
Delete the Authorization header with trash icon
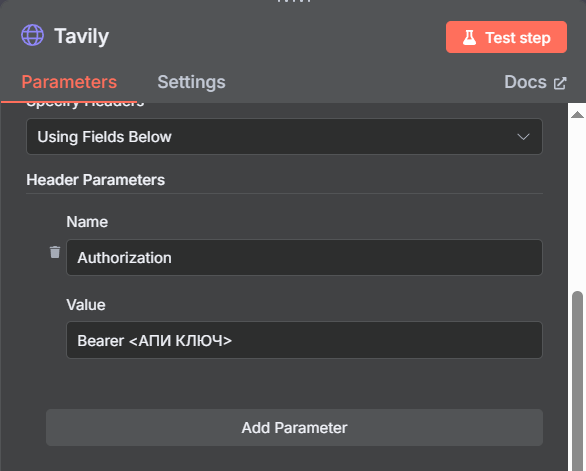coord(55,252)
